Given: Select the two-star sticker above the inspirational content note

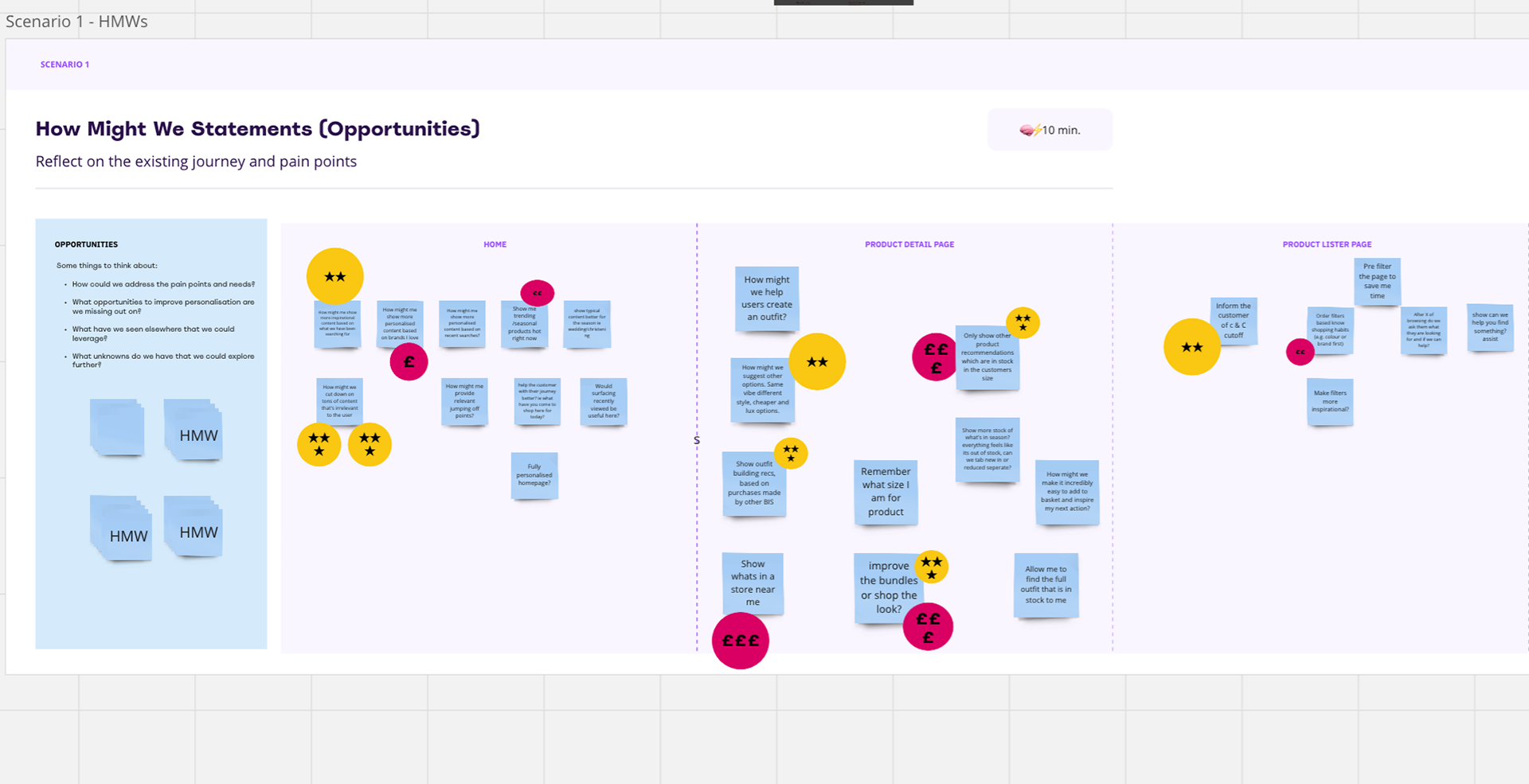Looking at the screenshot, I should (335, 276).
